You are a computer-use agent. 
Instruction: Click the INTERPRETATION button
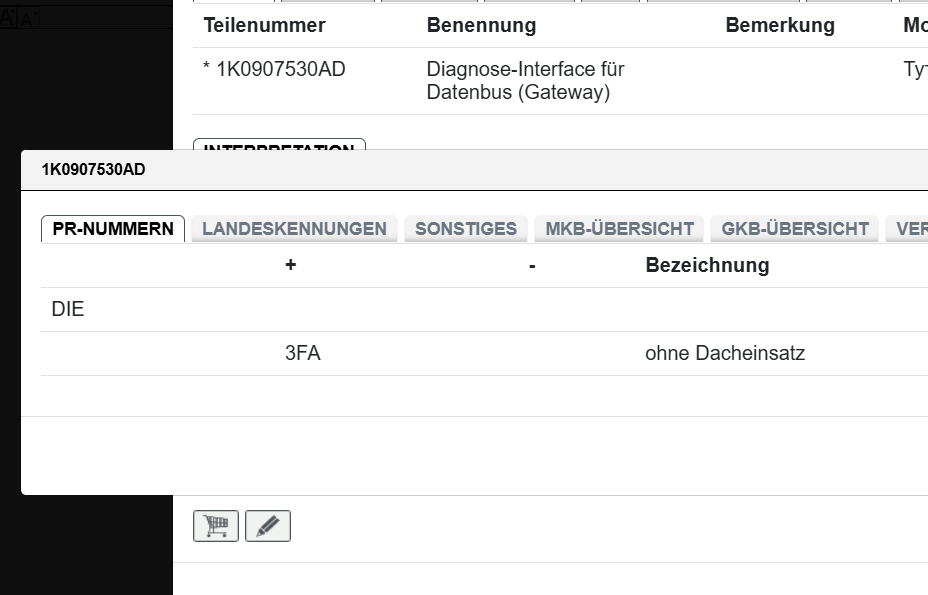tap(279, 146)
